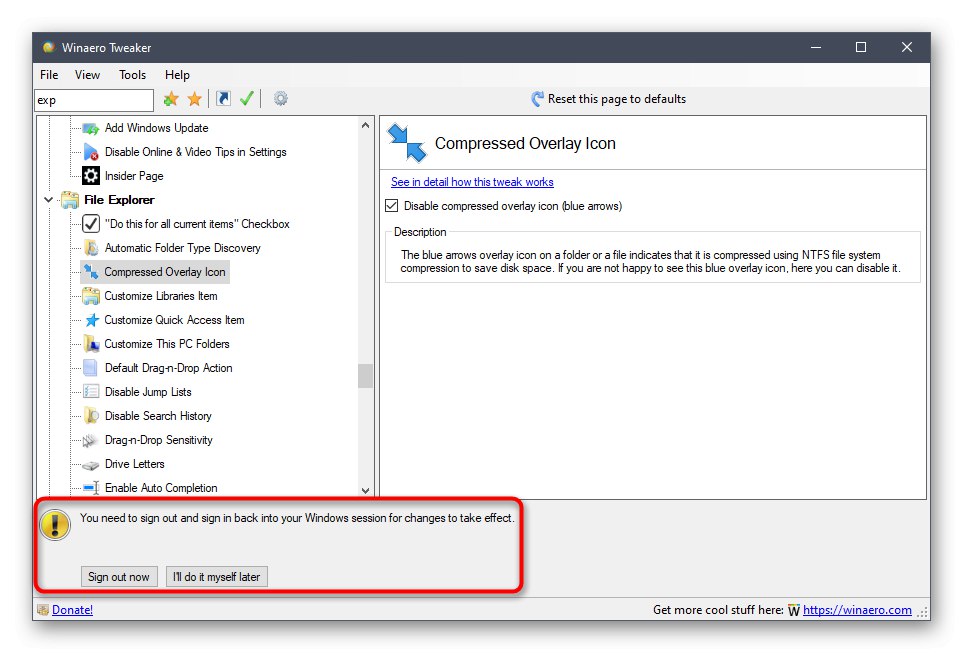
Task: Click the tree scrollbar down arrow
Action: click(365, 490)
